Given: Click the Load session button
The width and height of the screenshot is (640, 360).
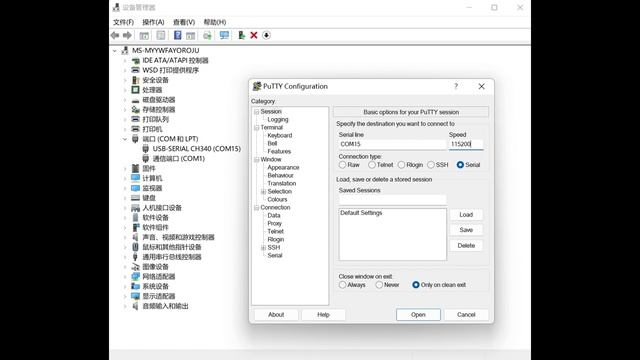Looking at the screenshot, I should [x=466, y=215].
